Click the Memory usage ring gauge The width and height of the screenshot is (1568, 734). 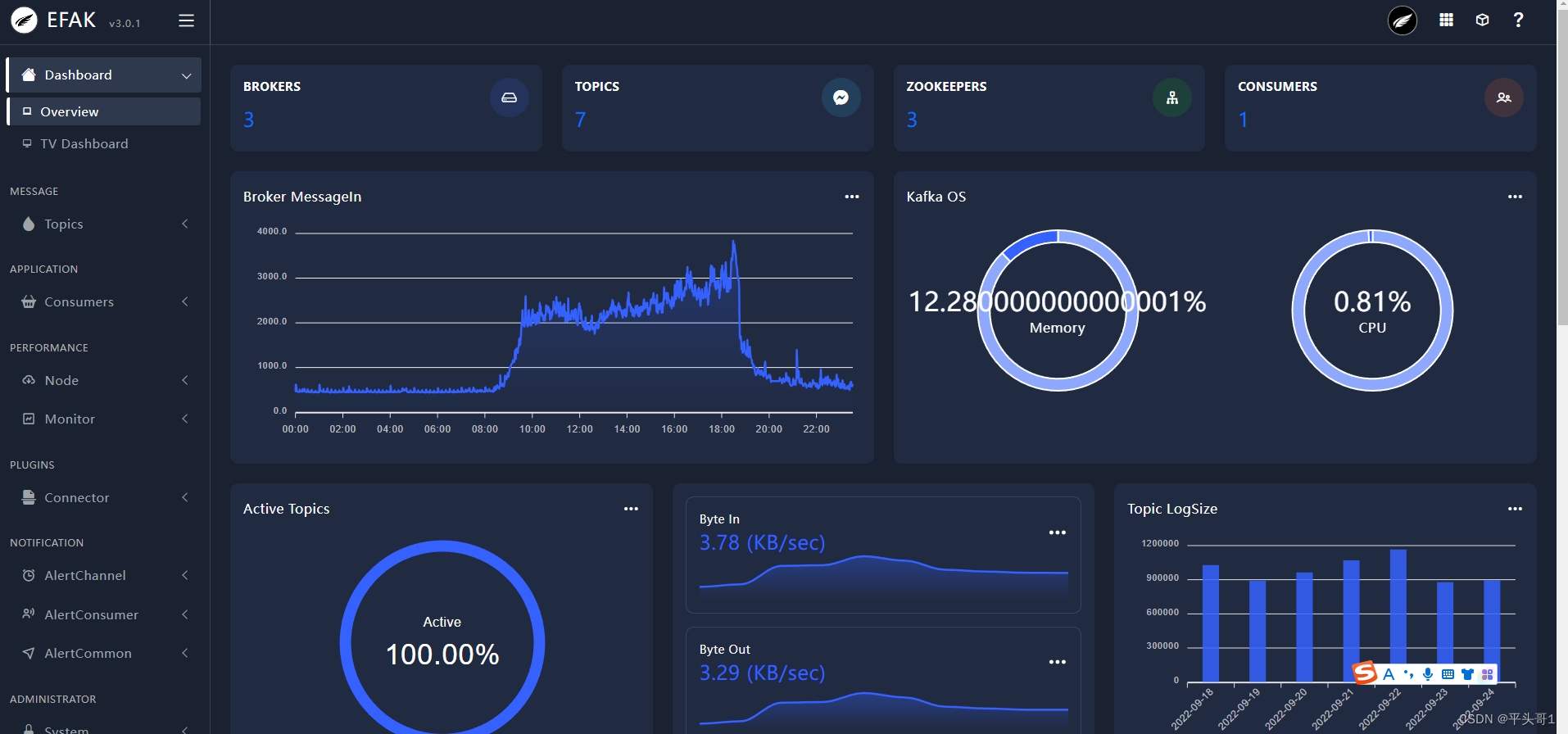click(1058, 310)
